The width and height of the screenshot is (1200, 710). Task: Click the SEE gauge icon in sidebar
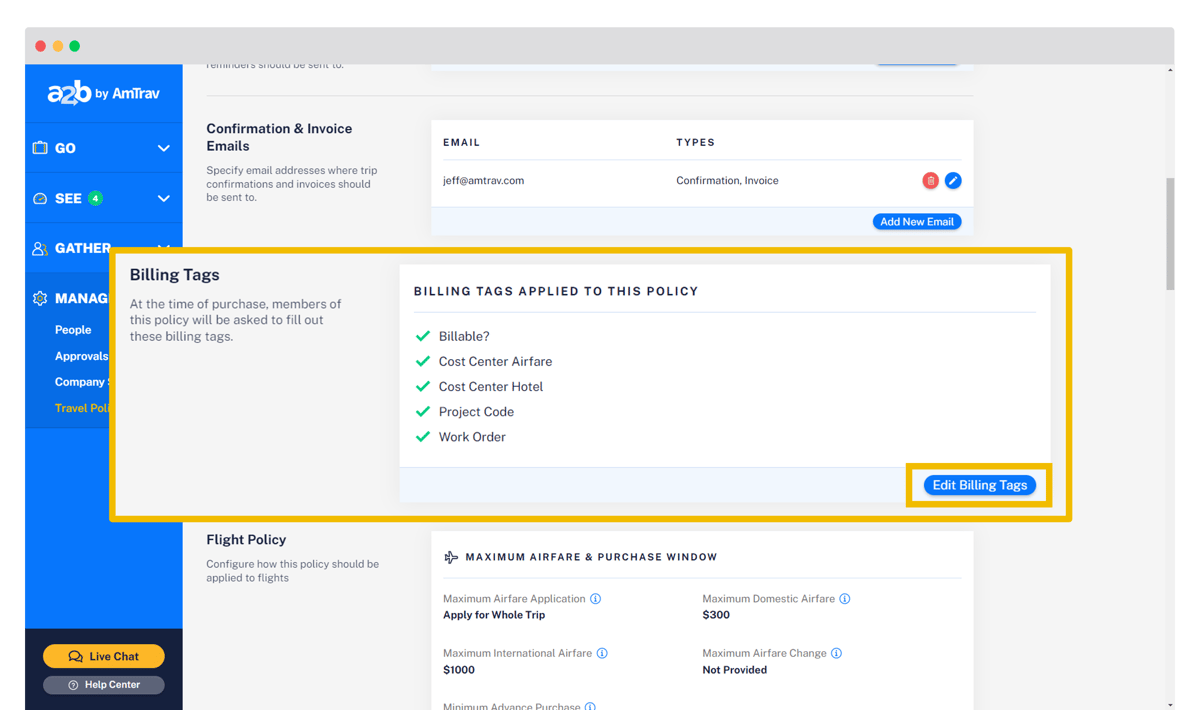click(x=40, y=198)
